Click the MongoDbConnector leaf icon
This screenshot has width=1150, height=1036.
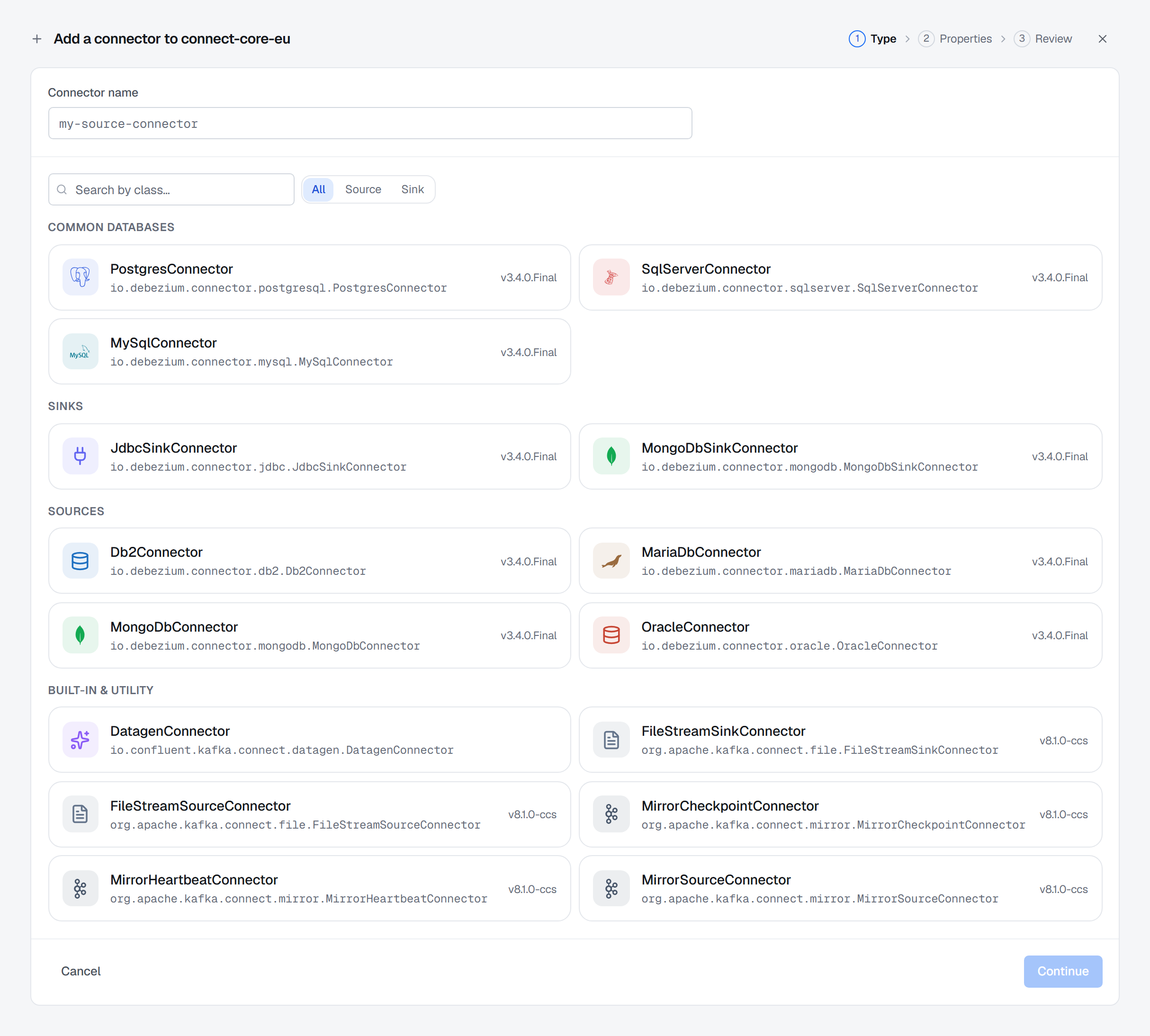[80, 635]
